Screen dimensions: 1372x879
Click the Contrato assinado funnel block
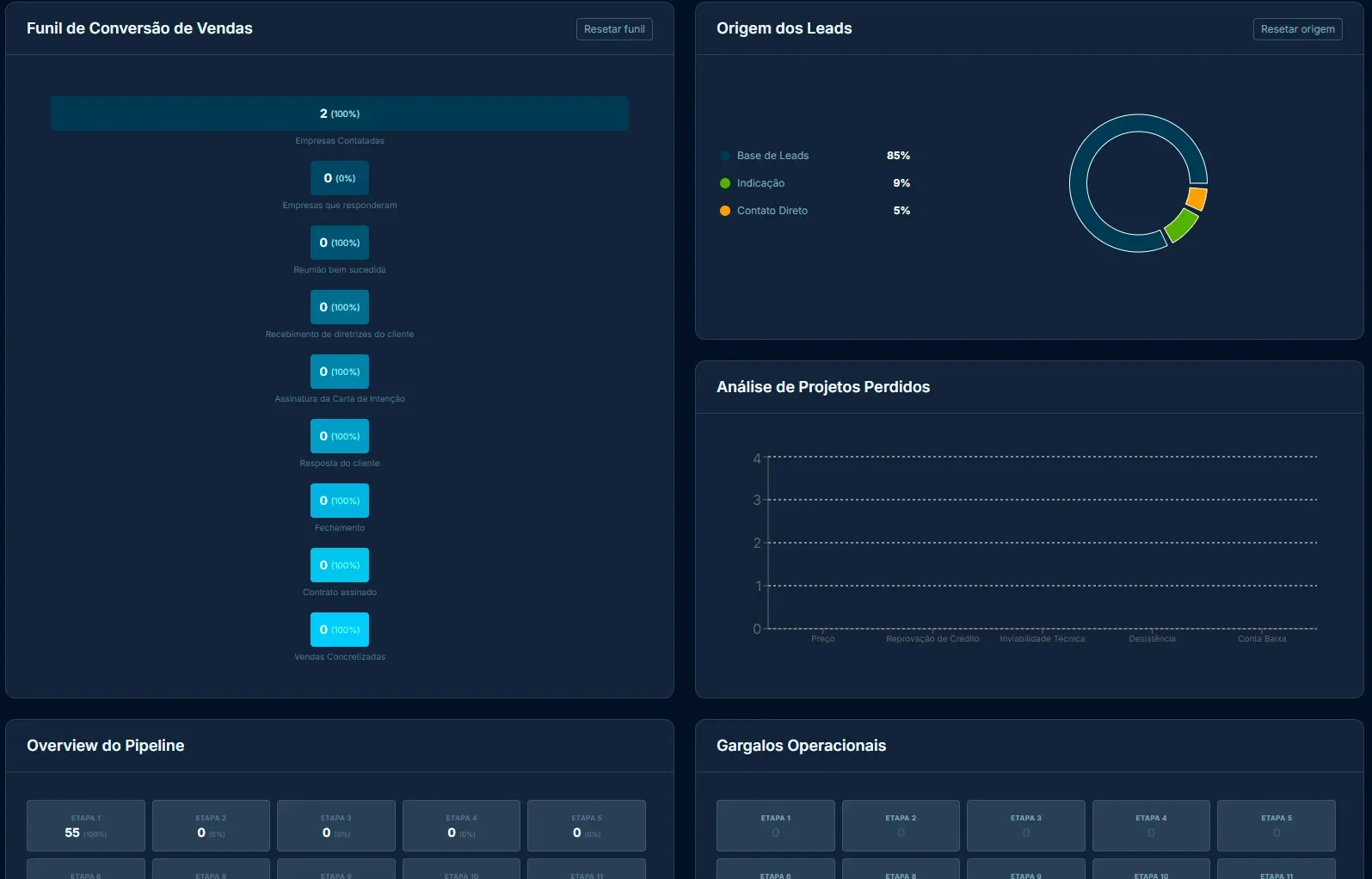pyautogui.click(x=340, y=565)
